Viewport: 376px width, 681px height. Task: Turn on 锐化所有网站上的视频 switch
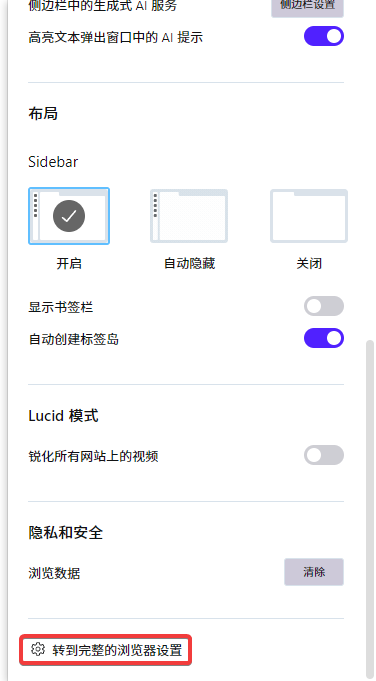[x=324, y=455]
